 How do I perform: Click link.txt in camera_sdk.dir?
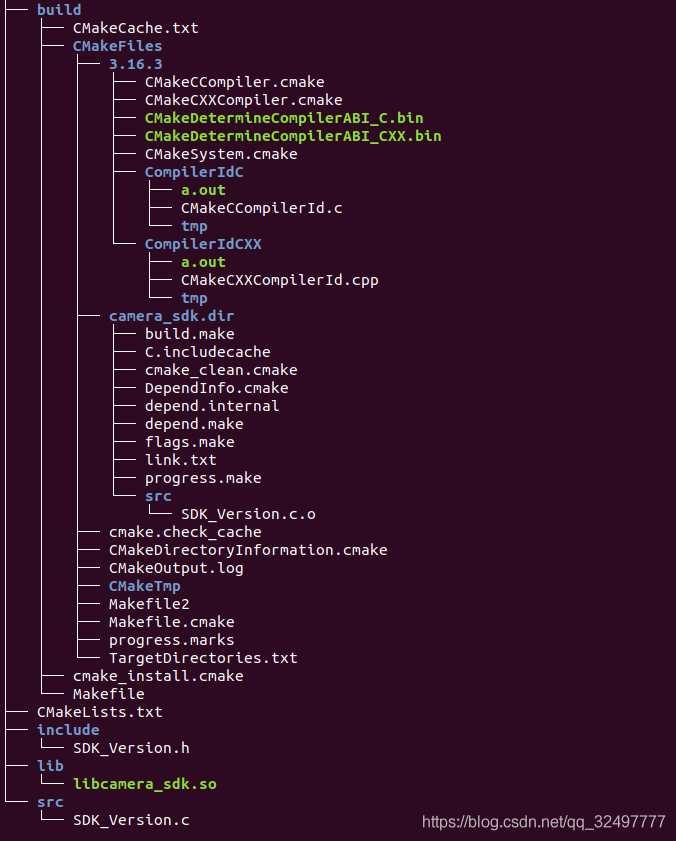click(180, 460)
